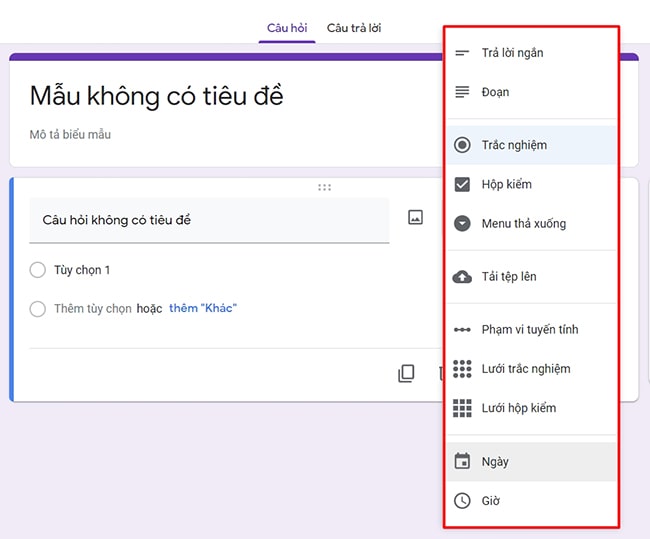
Task: Pick Lưới hộp kiểm from the dropdown list
Action: pyautogui.click(x=518, y=408)
